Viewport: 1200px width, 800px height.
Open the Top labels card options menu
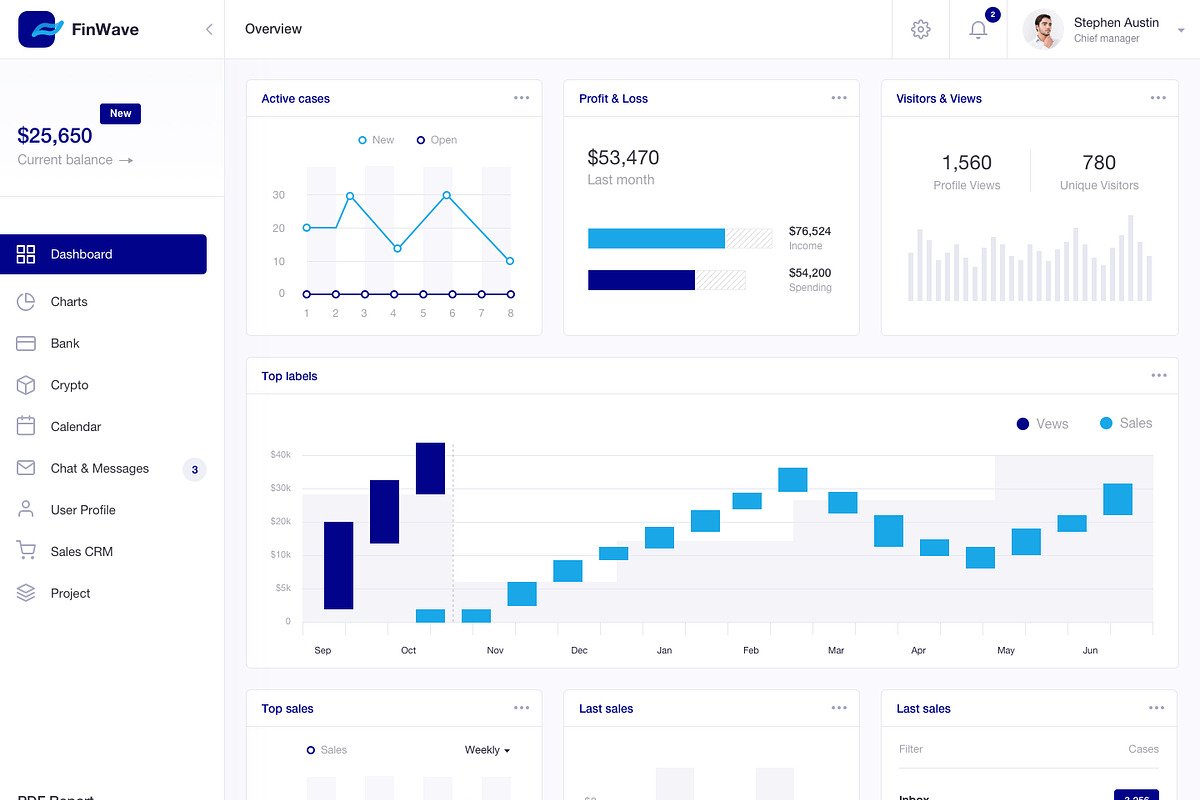[1158, 375]
